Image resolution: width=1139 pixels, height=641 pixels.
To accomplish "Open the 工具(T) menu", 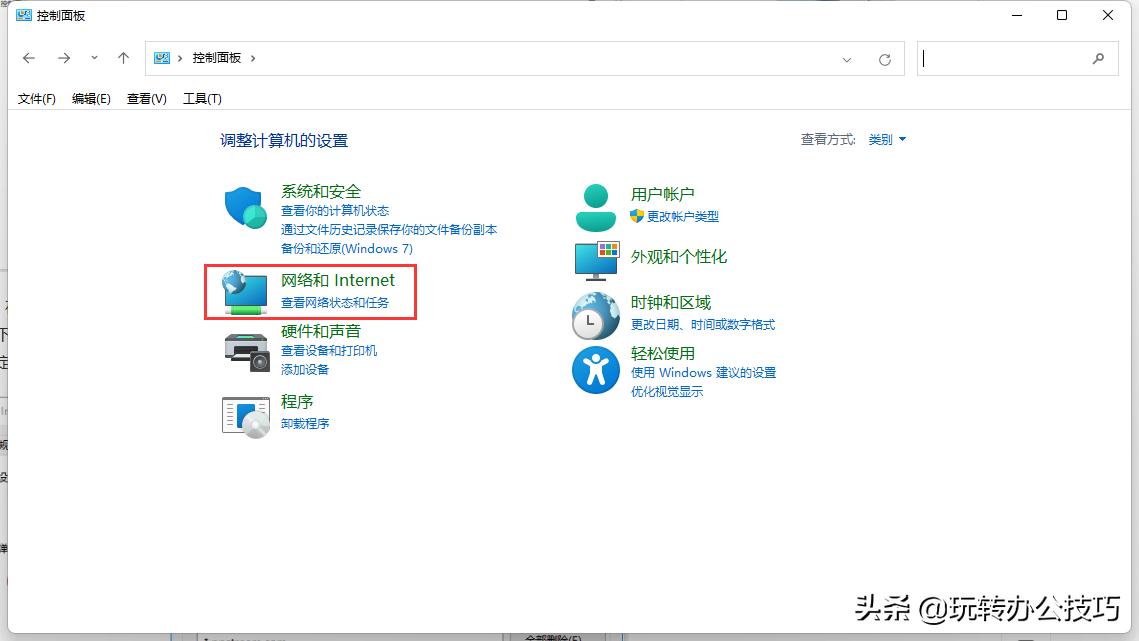I will pyautogui.click(x=201, y=98).
